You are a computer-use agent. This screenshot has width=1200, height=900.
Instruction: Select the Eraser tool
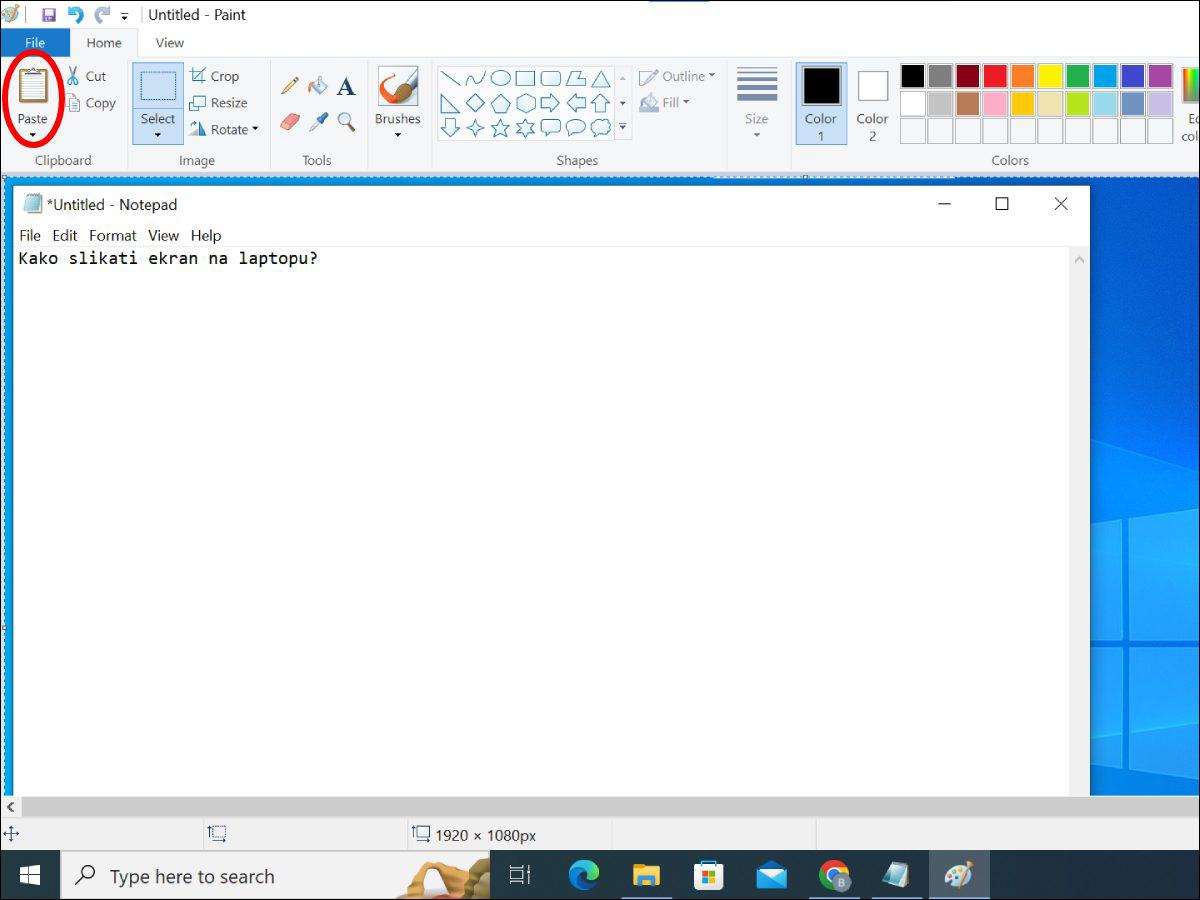pyautogui.click(x=290, y=121)
